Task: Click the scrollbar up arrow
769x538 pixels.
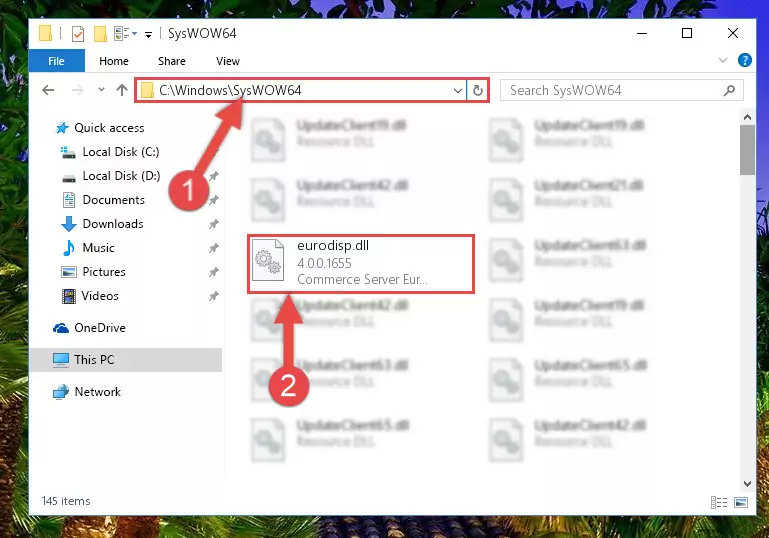Action: tap(747, 117)
